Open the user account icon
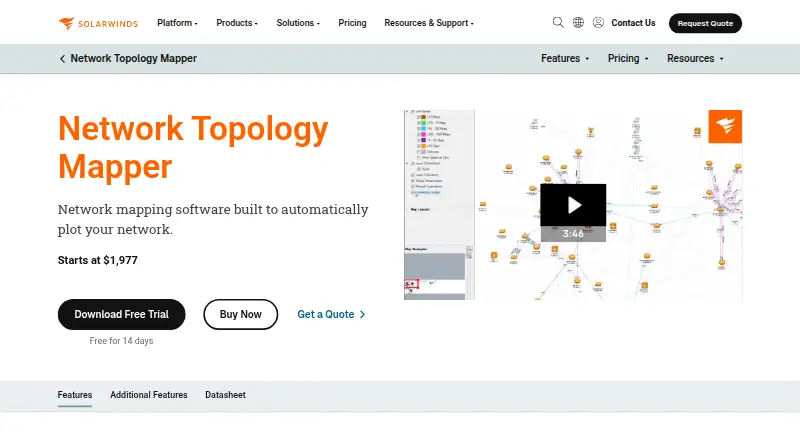 click(598, 22)
